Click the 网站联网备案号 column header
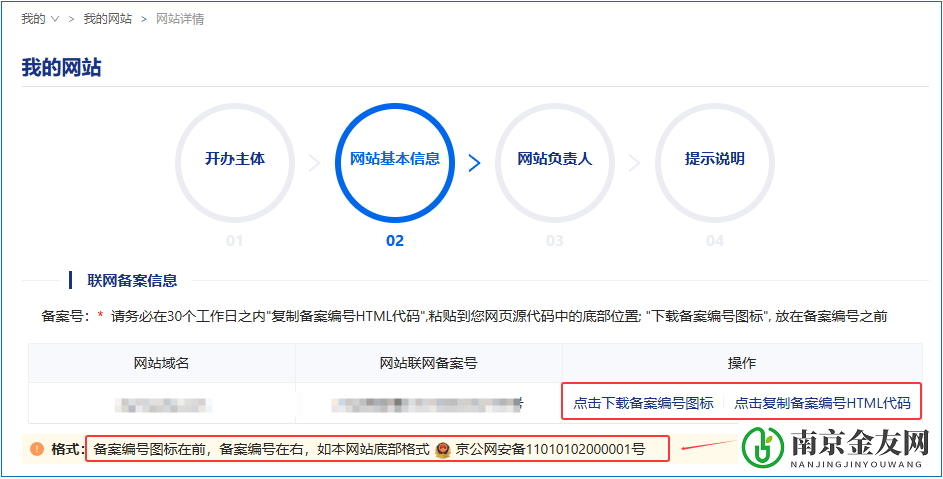 point(429,363)
